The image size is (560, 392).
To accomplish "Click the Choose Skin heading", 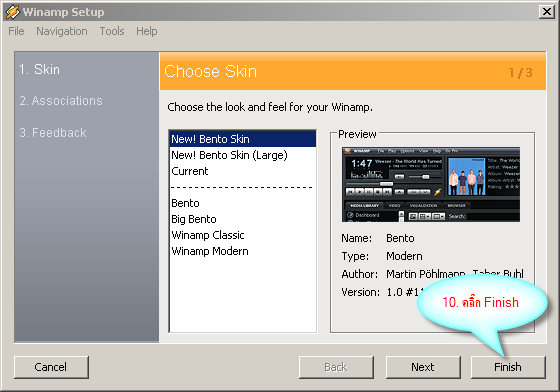I will [210, 71].
